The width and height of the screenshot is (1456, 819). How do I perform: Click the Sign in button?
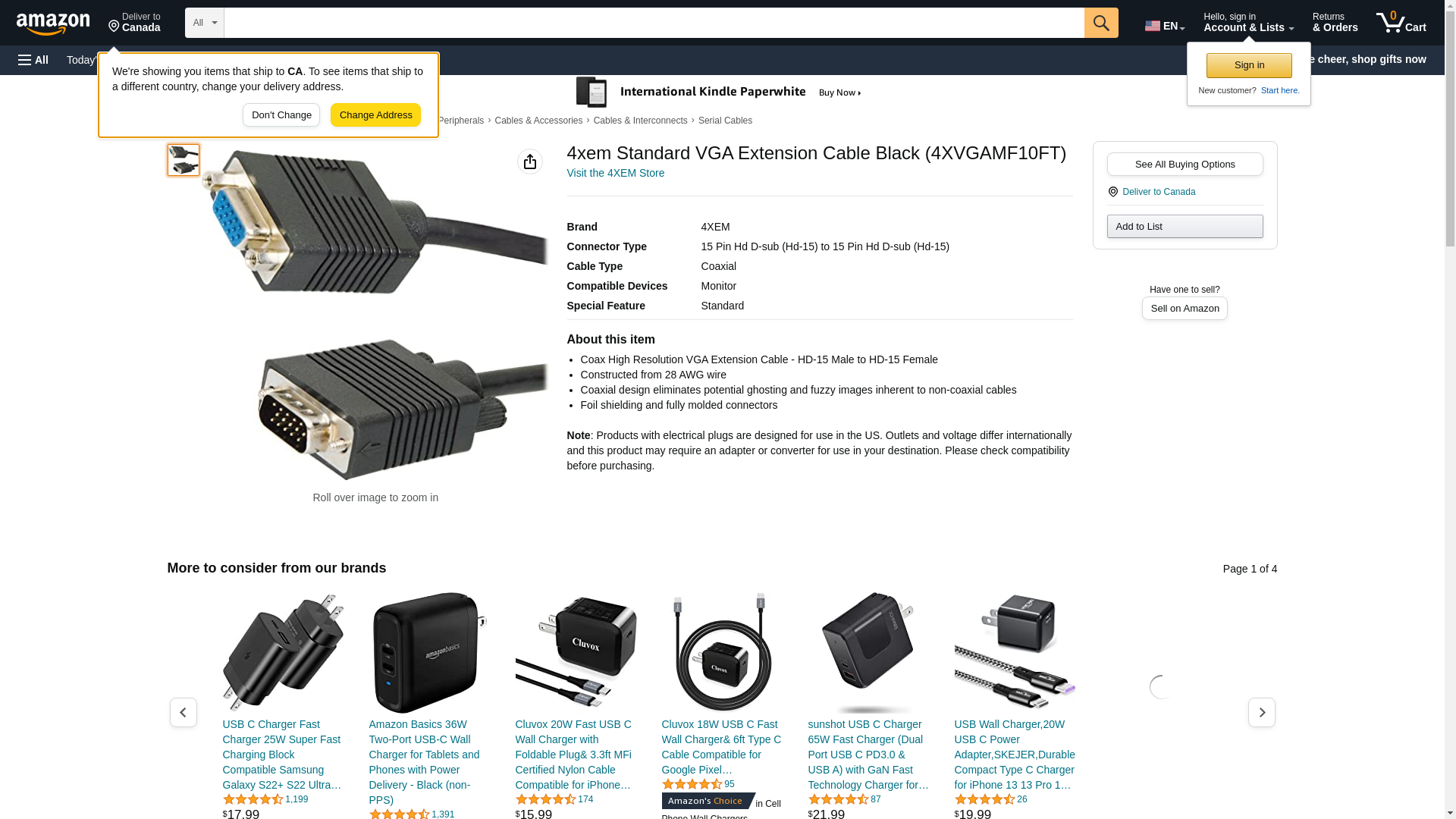click(1249, 65)
